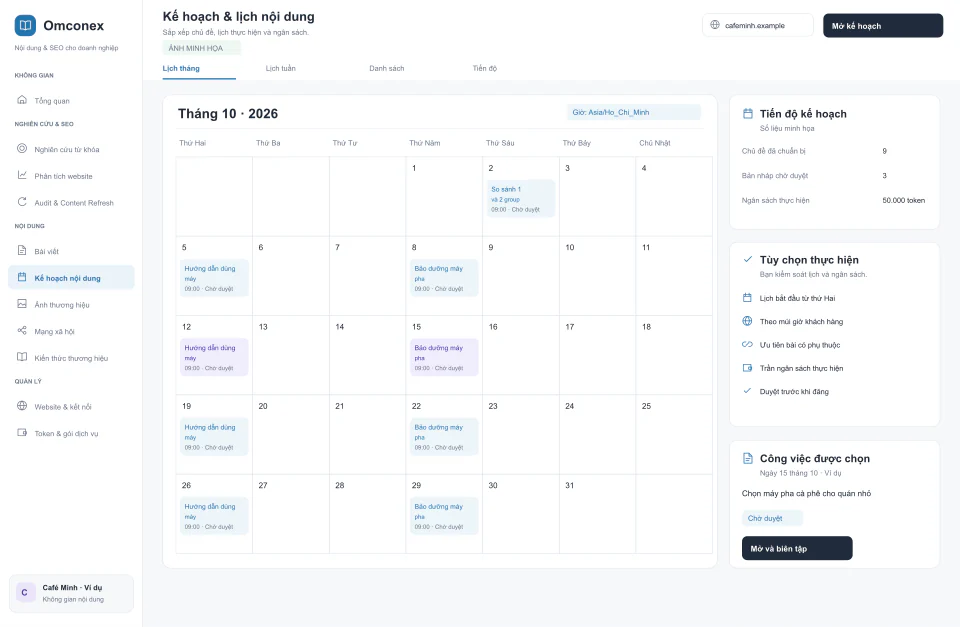960x627 pixels.
Task: Click the Giờ: Asia/Ho_Chi_Minh timezone chip
Action: [634, 112]
